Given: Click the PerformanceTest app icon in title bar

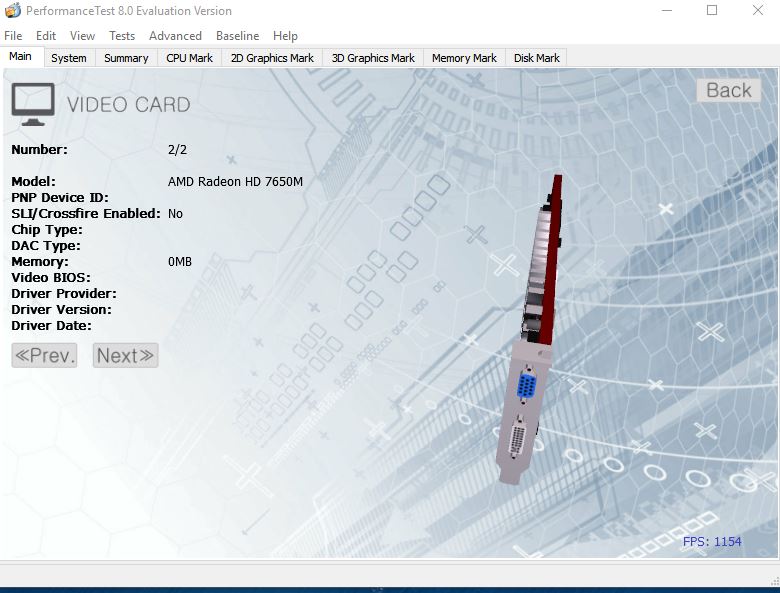Looking at the screenshot, I should 12,10.
